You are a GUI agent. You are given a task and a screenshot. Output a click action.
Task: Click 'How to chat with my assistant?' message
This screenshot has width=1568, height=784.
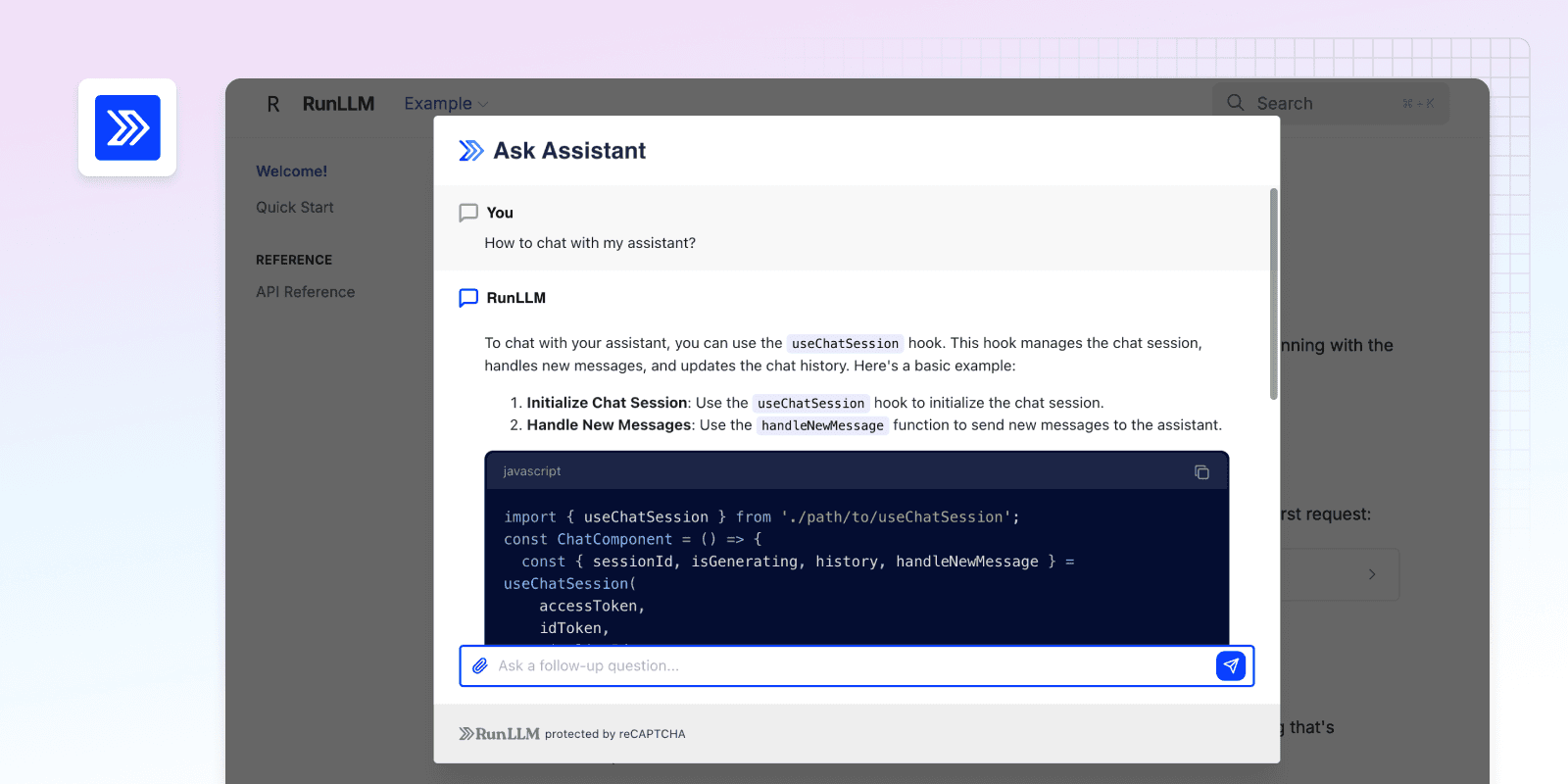click(590, 243)
